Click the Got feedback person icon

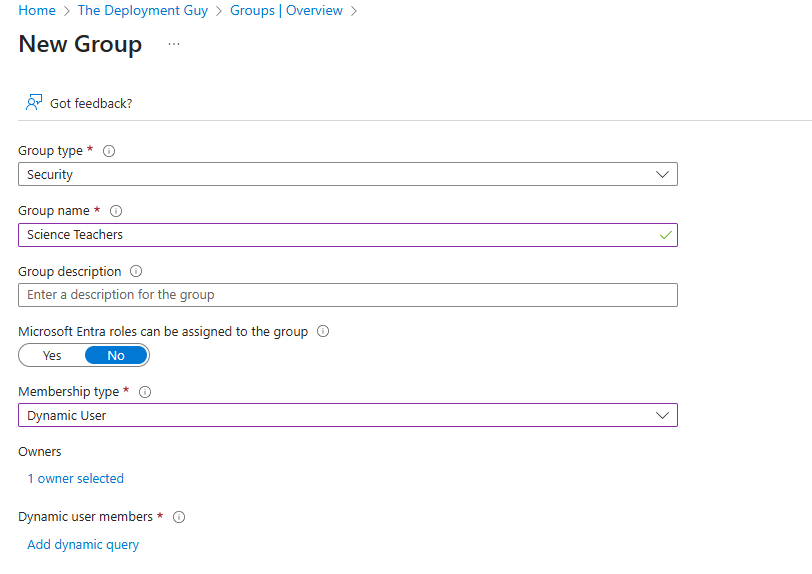click(34, 102)
